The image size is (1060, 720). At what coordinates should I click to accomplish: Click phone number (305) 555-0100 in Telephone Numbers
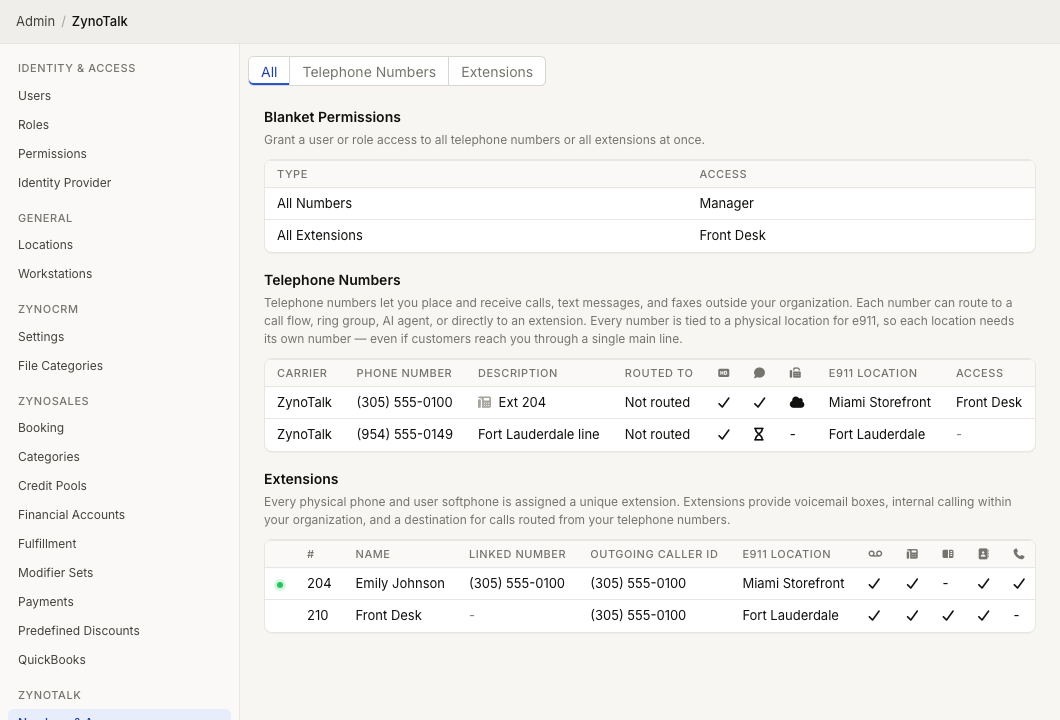[x=404, y=403]
